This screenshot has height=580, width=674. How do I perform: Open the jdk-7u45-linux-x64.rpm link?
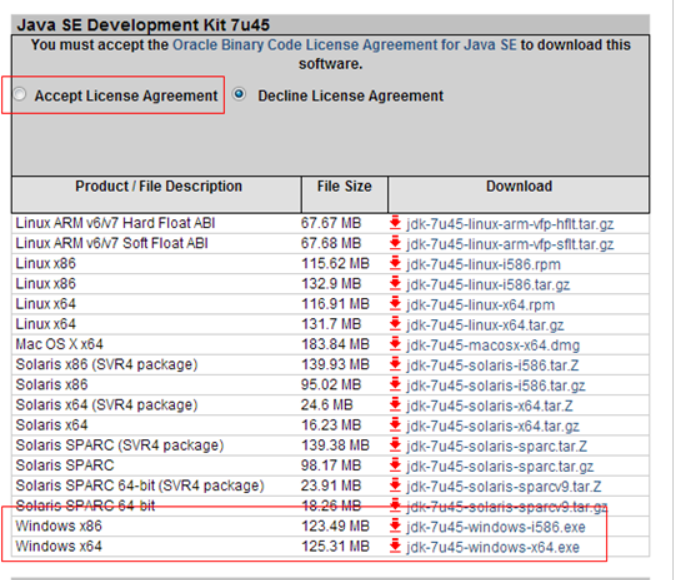pyautogui.click(x=481, y=305)
